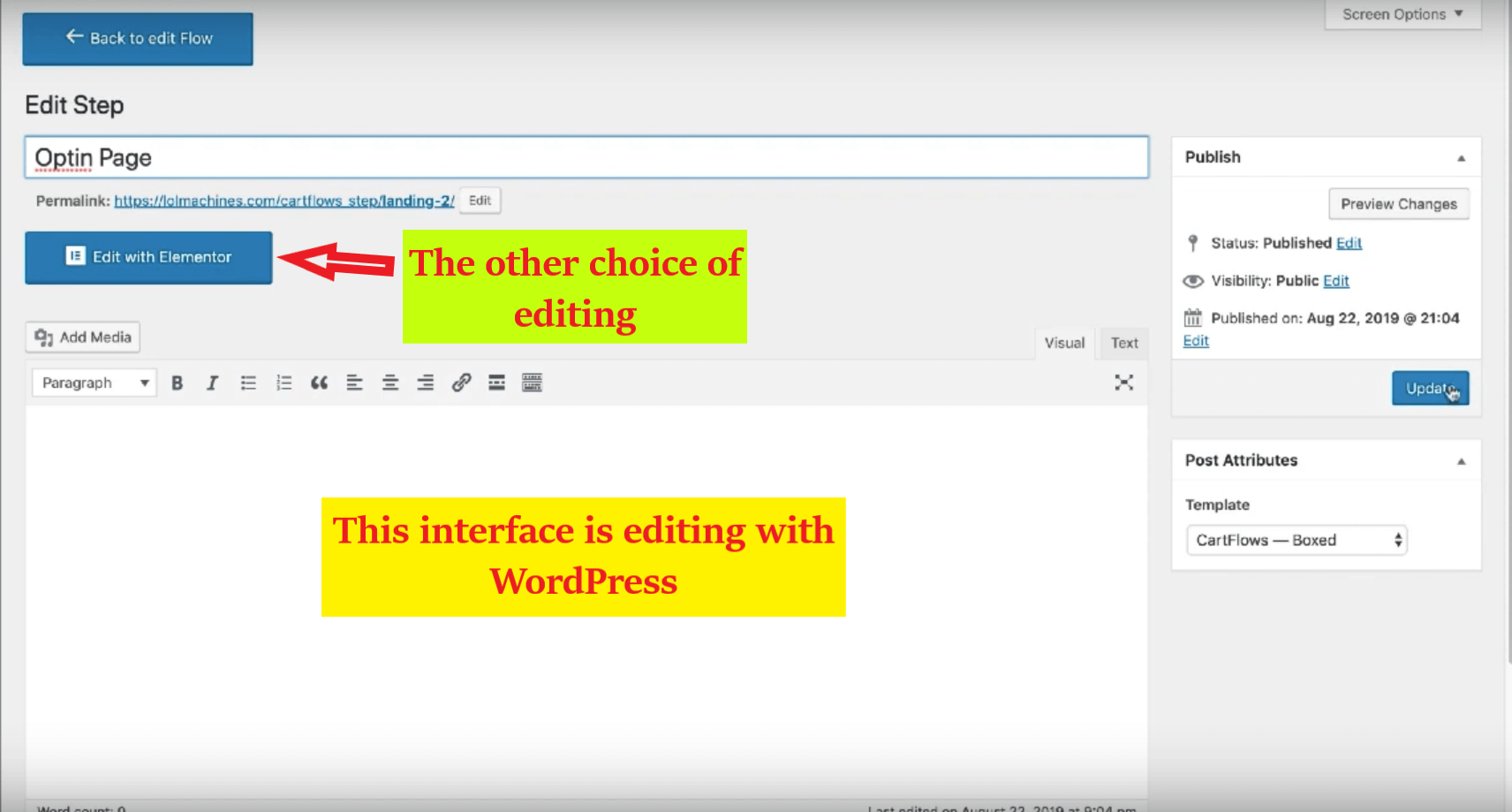Click the insert link icon

pos(461,383)
